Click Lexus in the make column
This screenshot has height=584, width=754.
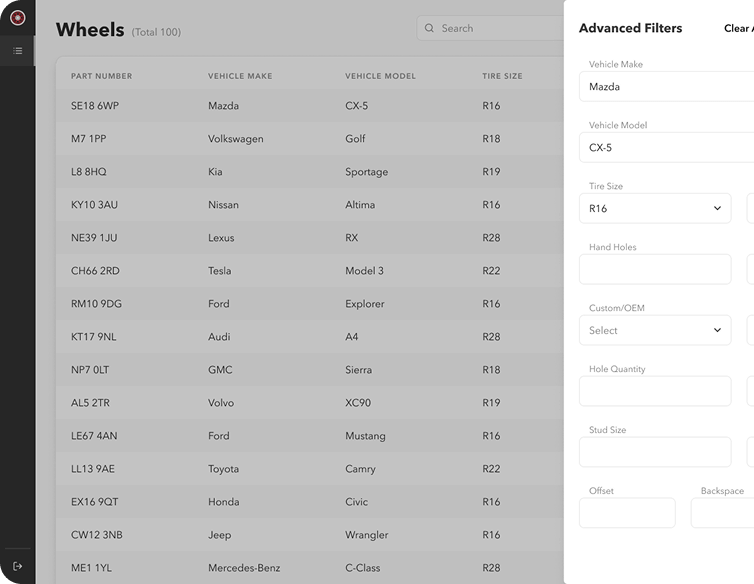221,238
